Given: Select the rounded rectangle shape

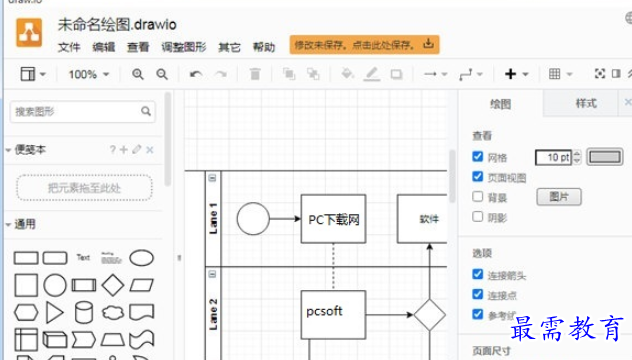Looking at the screenshot, I should coord(55,258).
